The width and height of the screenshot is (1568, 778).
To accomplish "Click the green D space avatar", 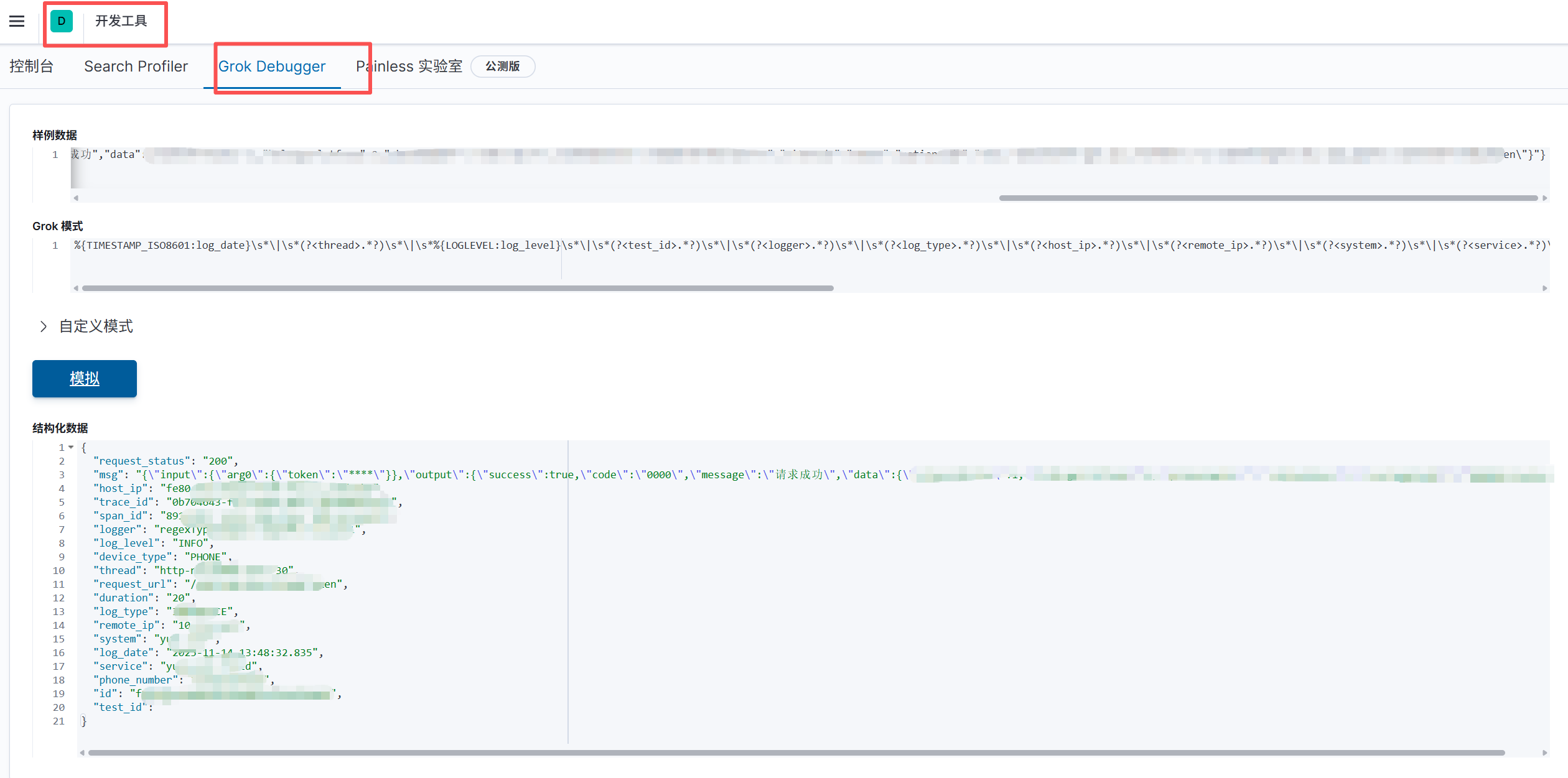I will 62,21.
